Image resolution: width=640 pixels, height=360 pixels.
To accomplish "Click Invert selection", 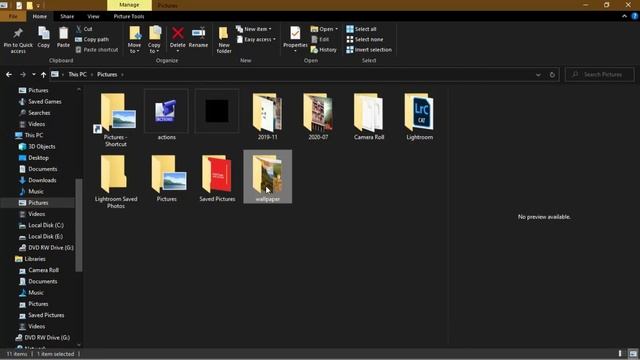I will tap(369, 50).
